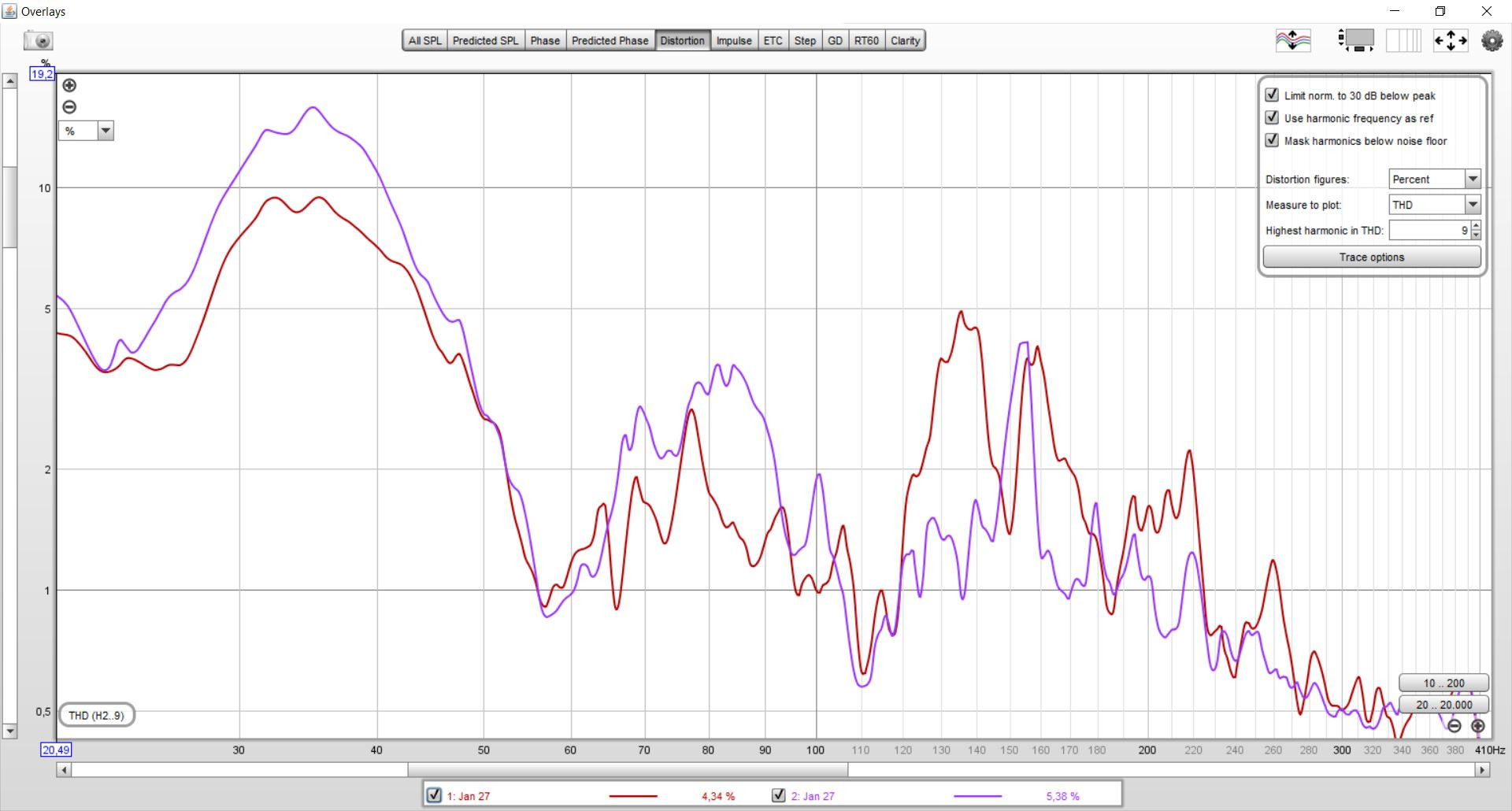The height and width of the screenshot is (811, 1512).
Task: Click the 19,2 top axis limit box
Action: 42,74
